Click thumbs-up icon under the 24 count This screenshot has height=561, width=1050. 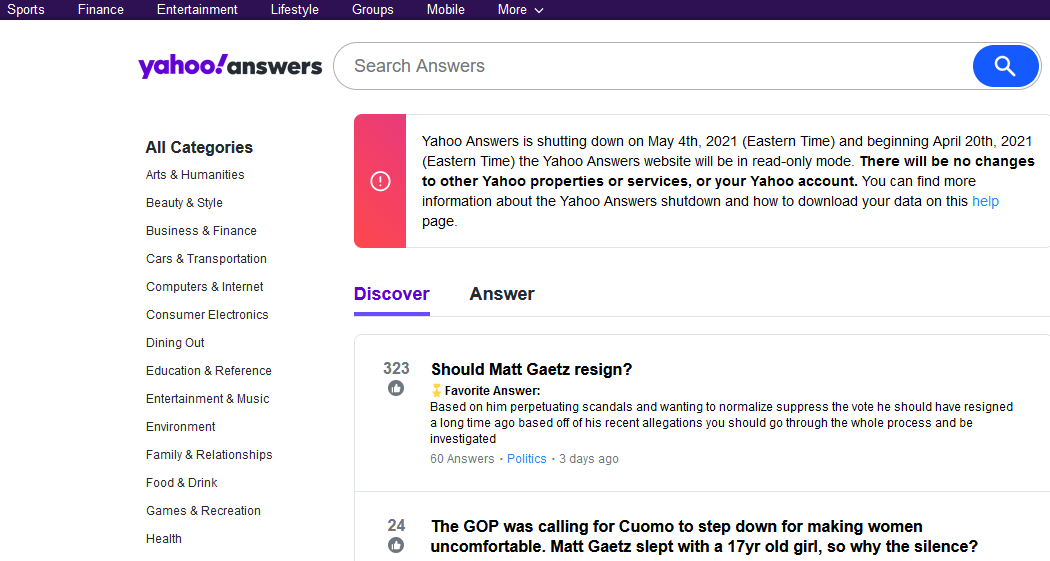pyautogui.click(x=396, y=545)
